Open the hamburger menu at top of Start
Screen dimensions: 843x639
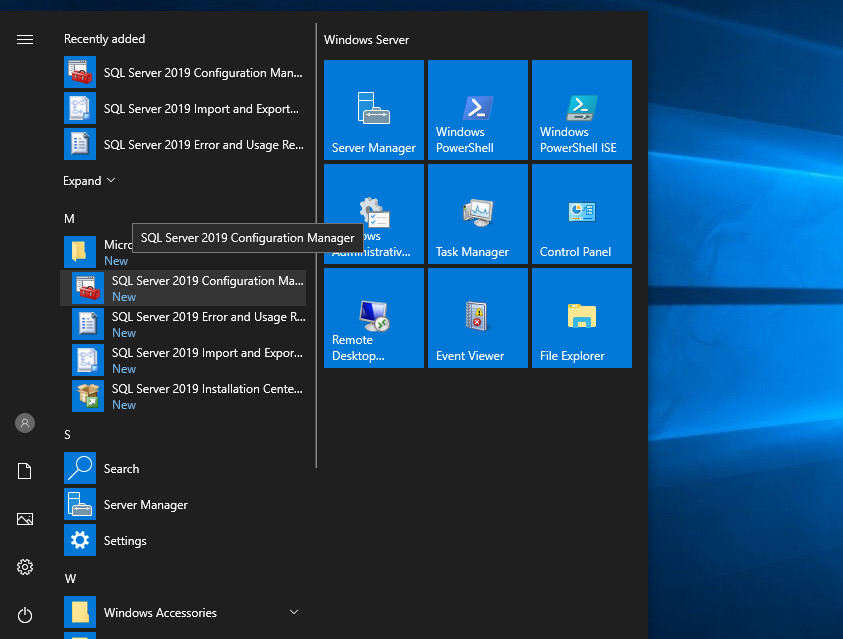point(25,40)
